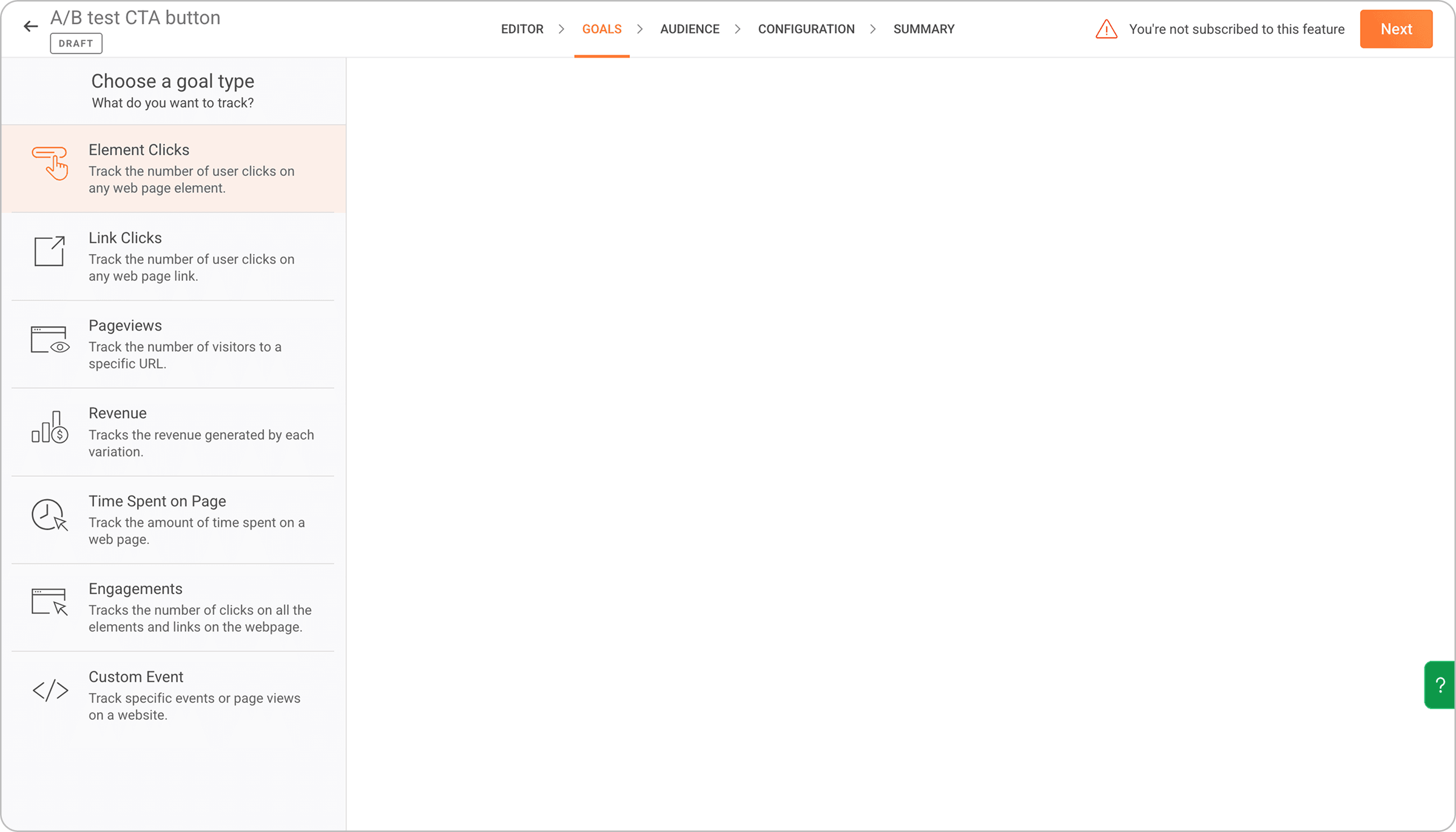The height and width of the screenshot is (832, 1456).
Task: Click the Engagements cursor-window icon
Action: (50, 602)
